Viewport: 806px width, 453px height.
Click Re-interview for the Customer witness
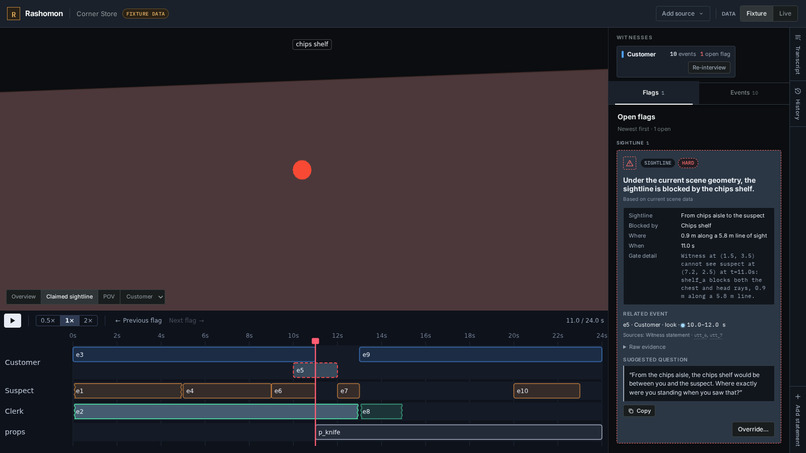tap(709, 67)
